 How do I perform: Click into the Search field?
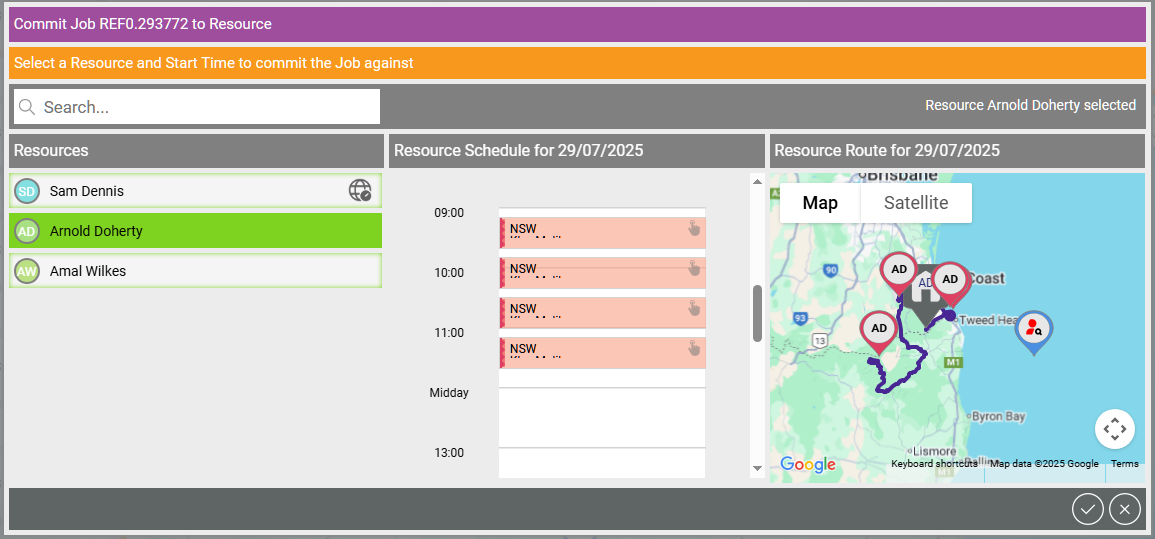(x=197, y=107)
